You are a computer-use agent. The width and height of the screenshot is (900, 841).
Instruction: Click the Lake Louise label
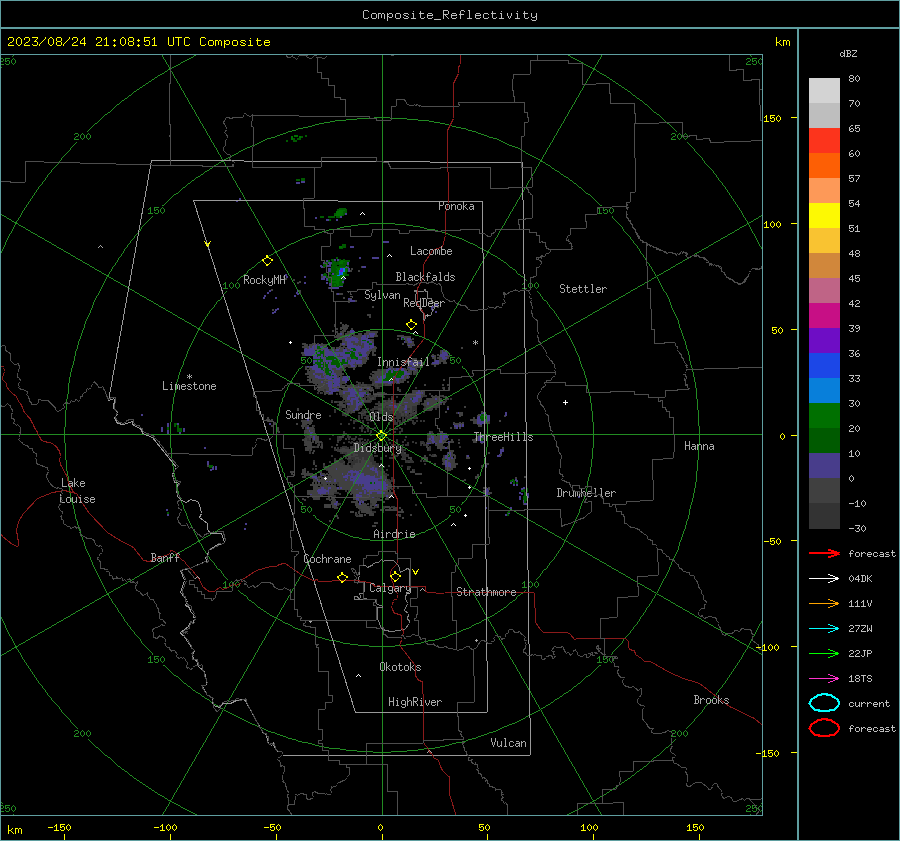[x=77, y=491]
